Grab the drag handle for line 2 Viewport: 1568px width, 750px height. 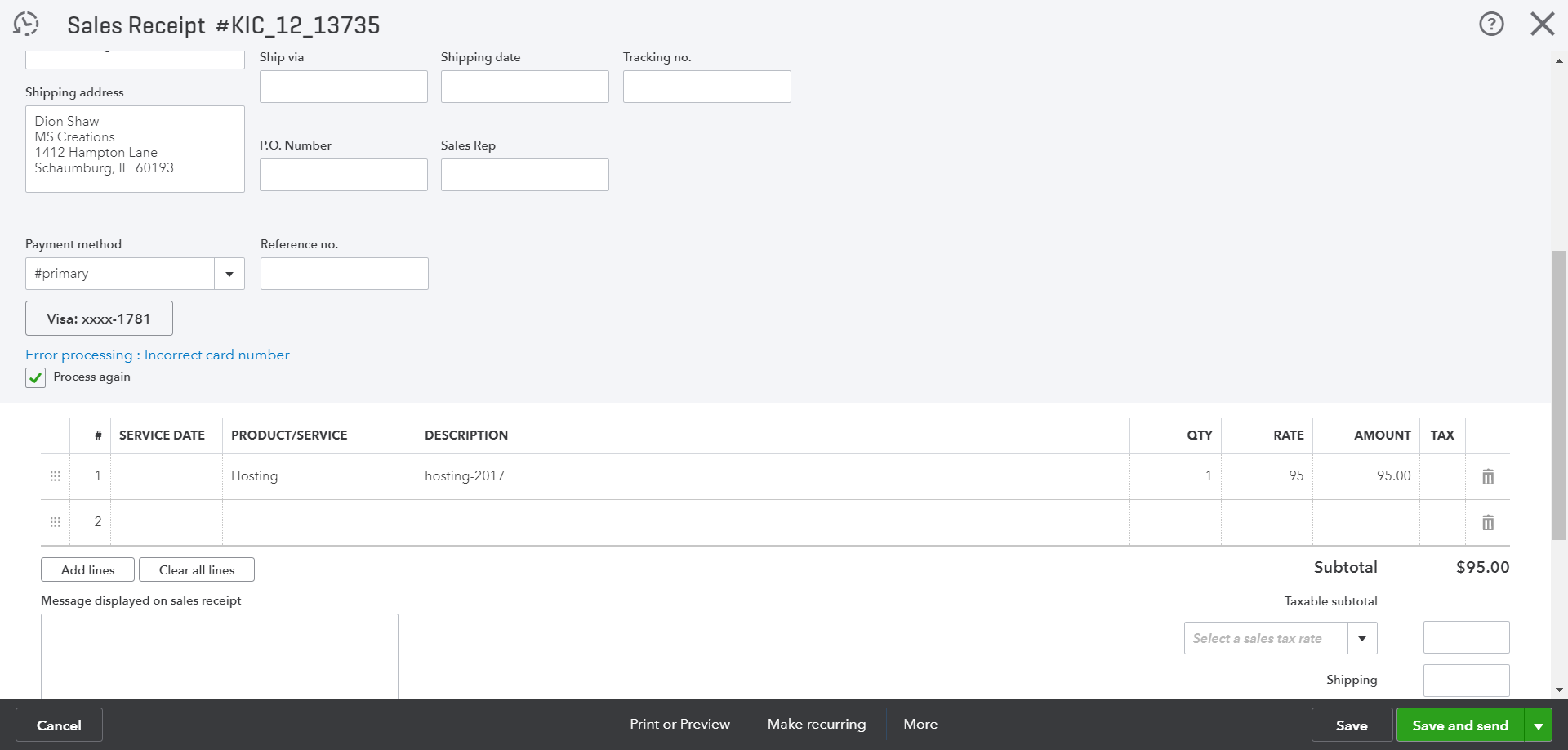[56, 522]
